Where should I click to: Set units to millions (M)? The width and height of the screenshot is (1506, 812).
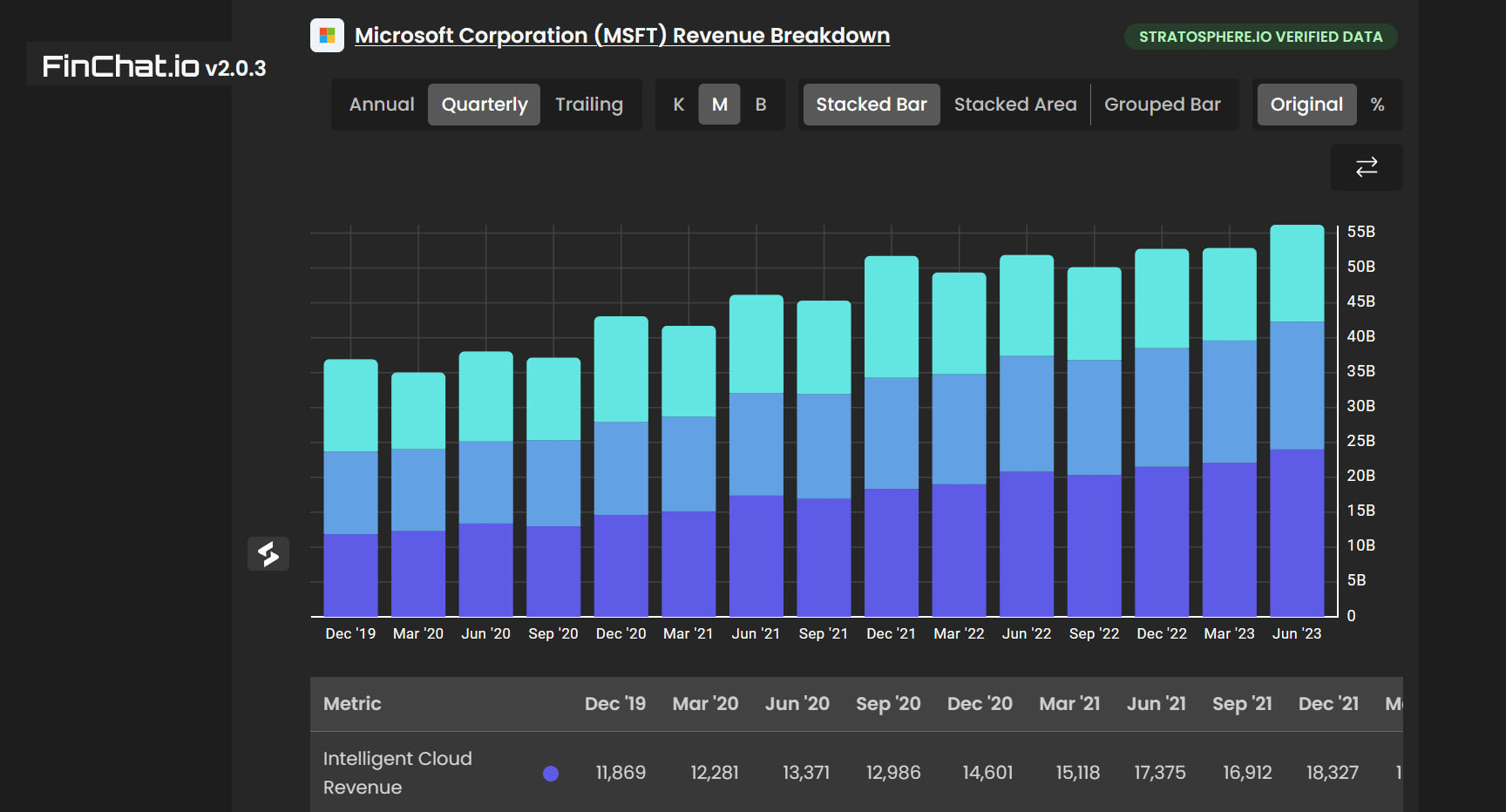pos(719,105)
